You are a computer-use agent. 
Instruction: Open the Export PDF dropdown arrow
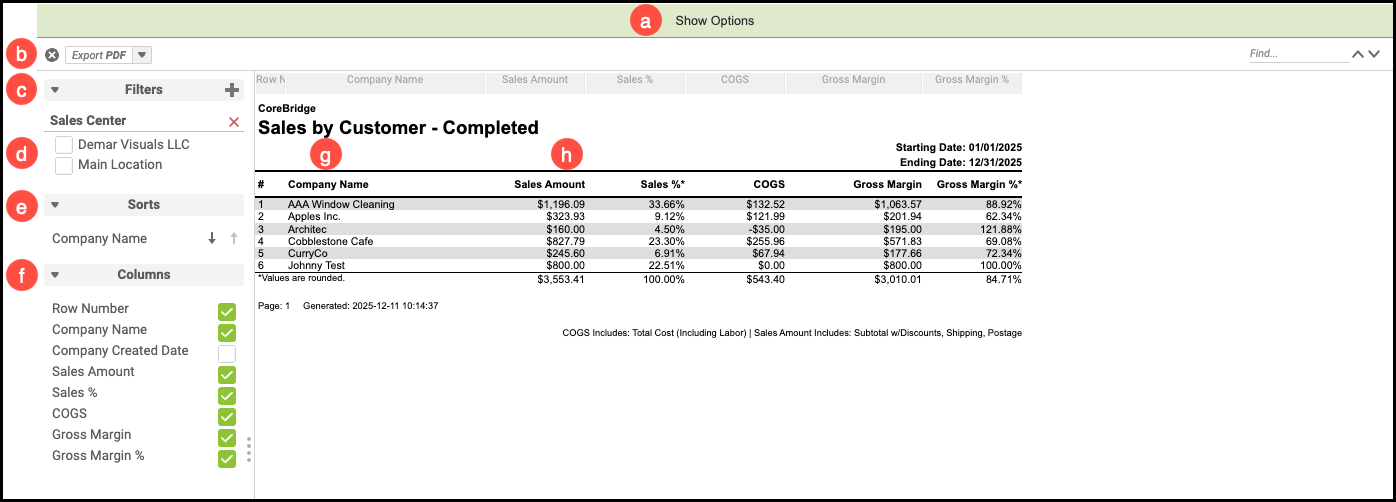142,55
